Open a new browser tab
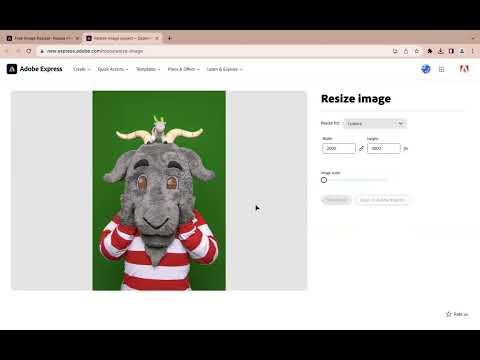 169,38
